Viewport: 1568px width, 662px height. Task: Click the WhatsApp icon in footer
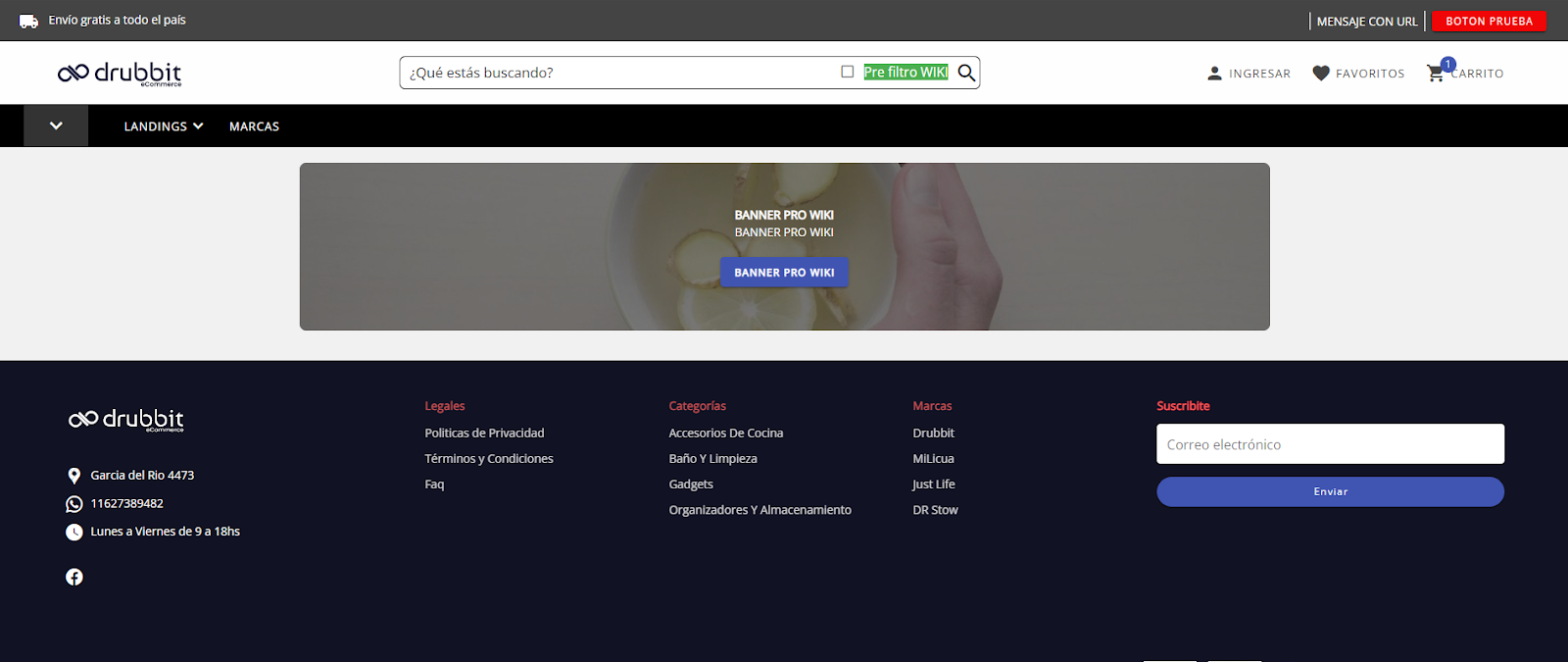pos(74,504)
